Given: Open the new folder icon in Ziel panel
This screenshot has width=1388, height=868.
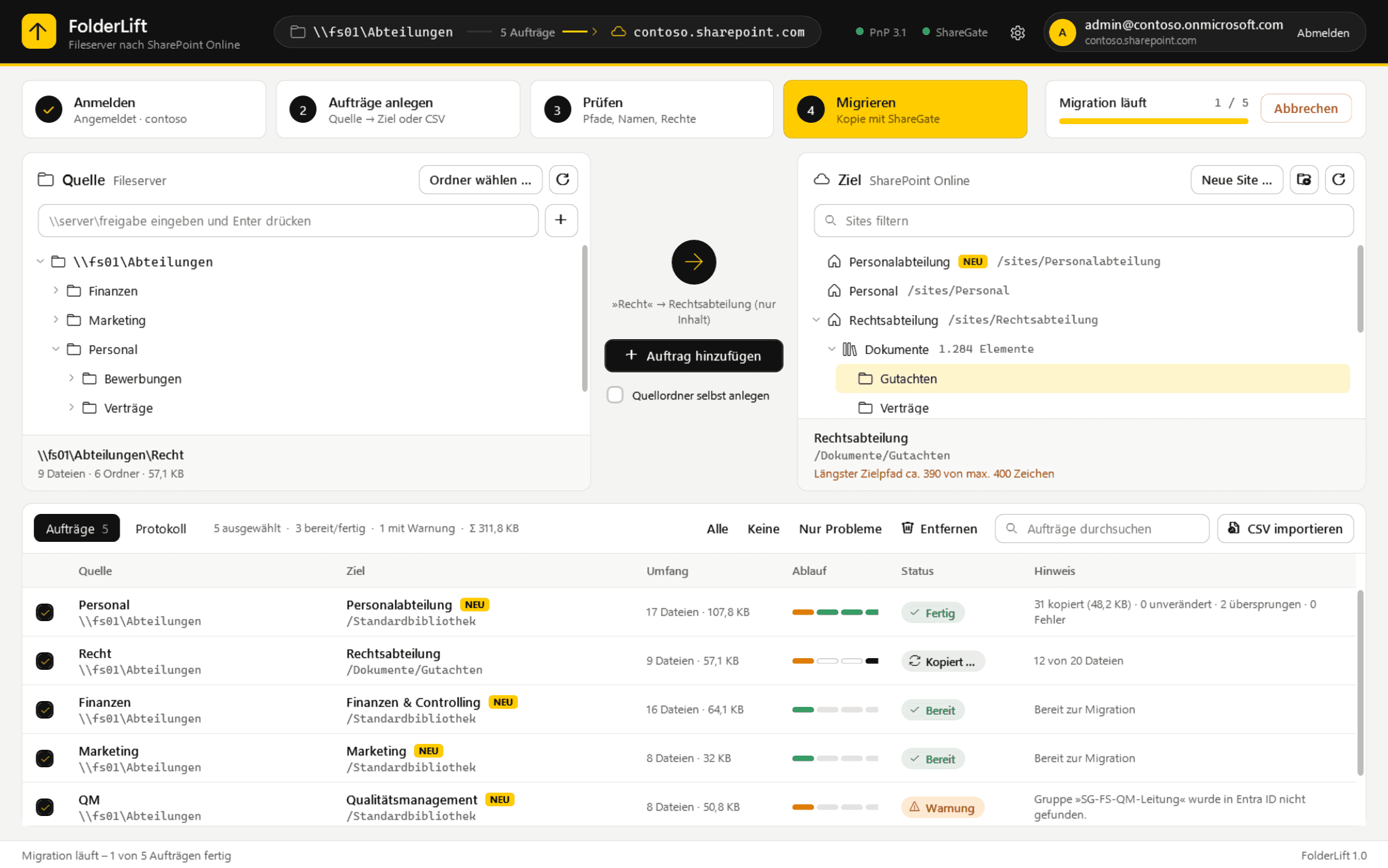Looking at the screenshot, I should coord(1304,180).
